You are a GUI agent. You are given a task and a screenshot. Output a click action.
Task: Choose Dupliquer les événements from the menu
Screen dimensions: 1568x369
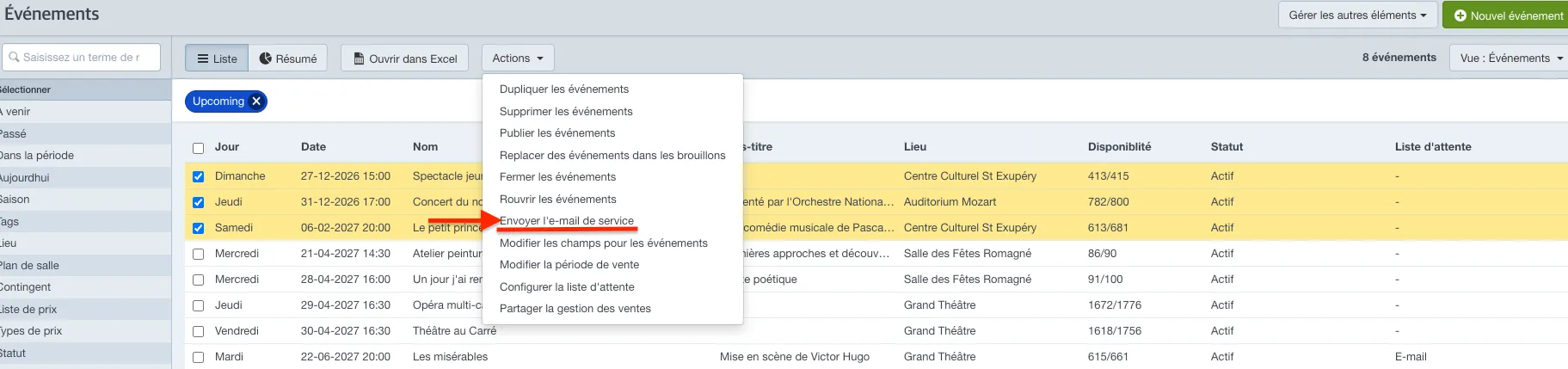tap(564, 89)
